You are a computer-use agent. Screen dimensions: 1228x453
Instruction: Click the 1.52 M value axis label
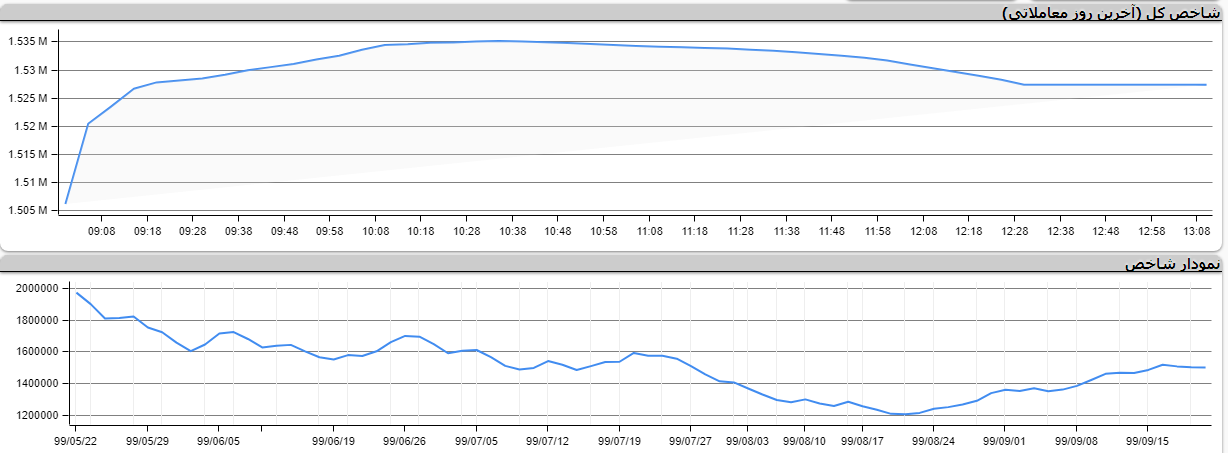pyautogui.click(x=31, y=126)
